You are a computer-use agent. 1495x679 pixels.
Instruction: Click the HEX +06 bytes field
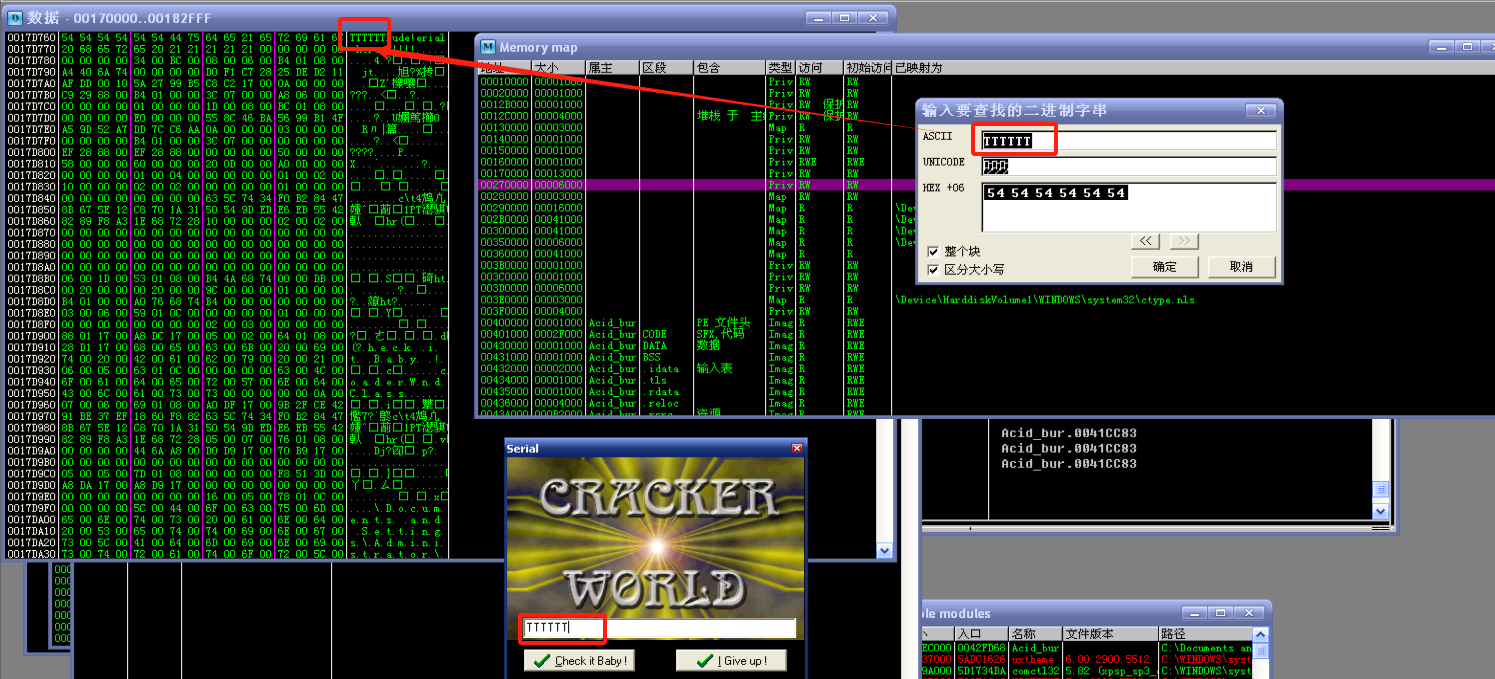click(1128, 207)
